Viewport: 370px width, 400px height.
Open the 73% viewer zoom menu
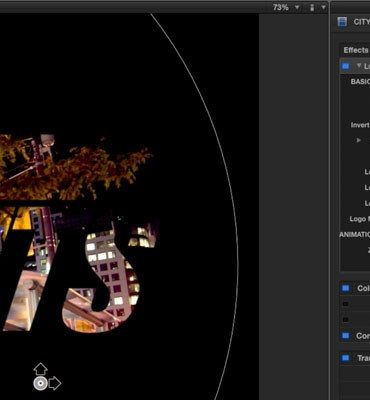pos(286,8)
